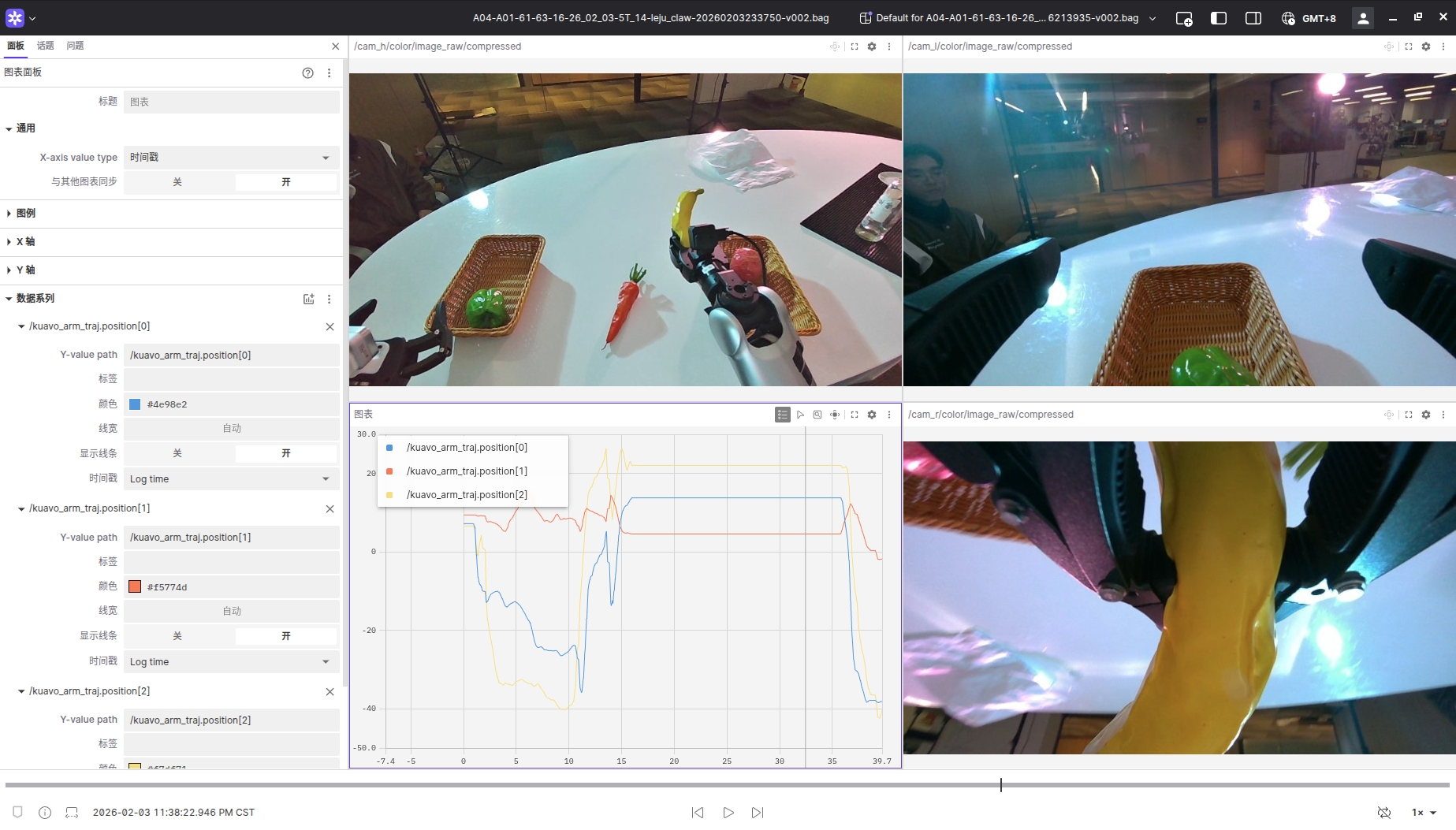
Task: Enable show lines for position[1]
Action: click(x=285, y=636)
